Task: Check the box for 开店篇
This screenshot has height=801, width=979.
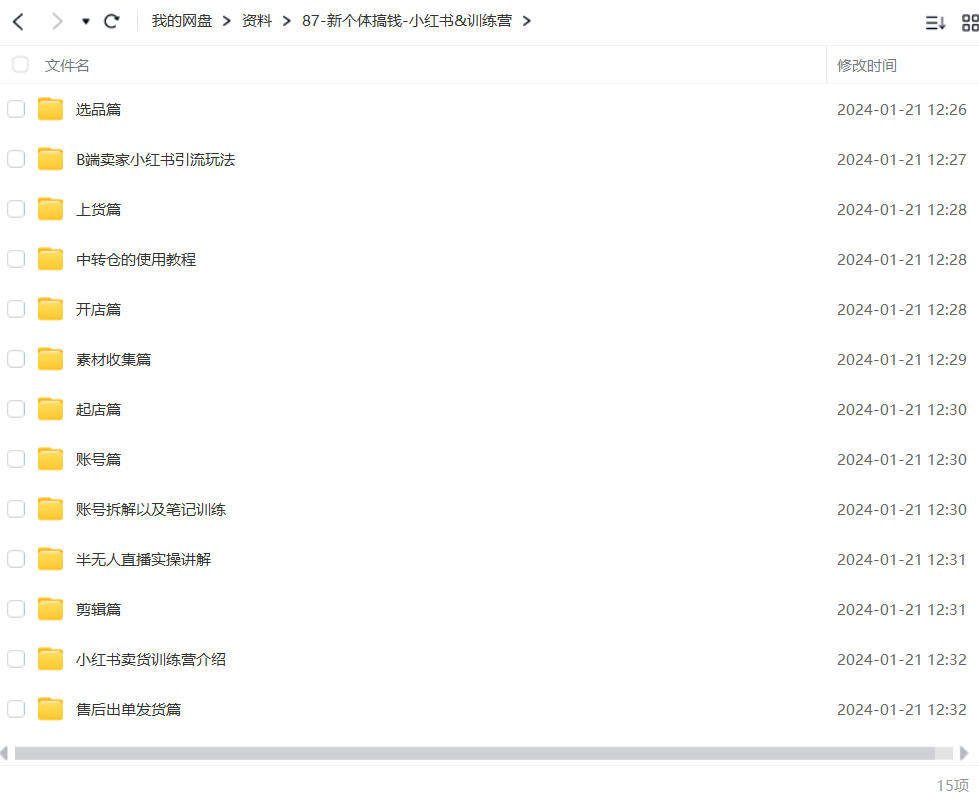Action: pyautogui.click(x=16, y=309)
